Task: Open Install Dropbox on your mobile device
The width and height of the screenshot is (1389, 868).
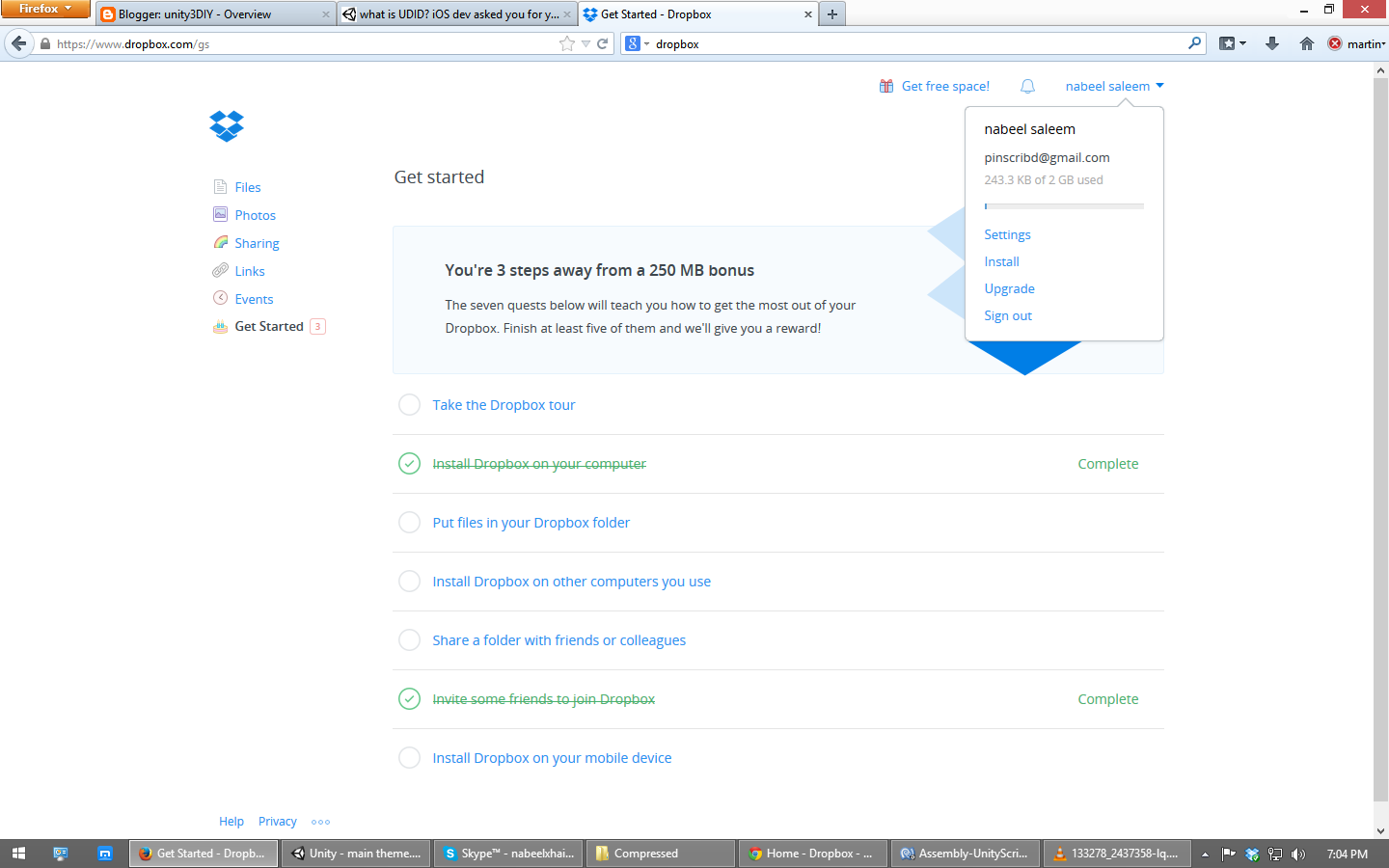Action: click(x=552, y=758)
